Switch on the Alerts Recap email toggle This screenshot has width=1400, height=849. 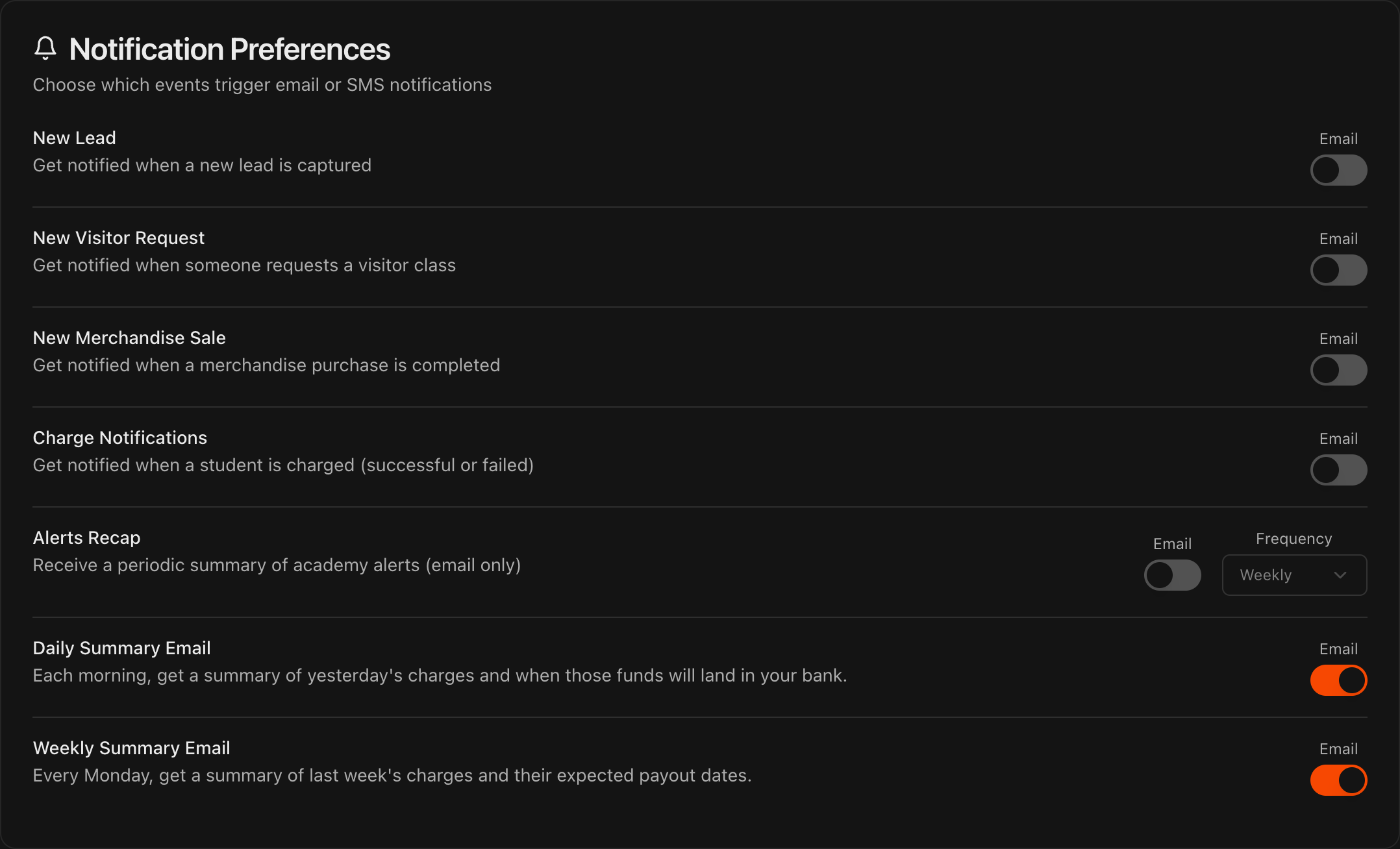pos(1172,575)
